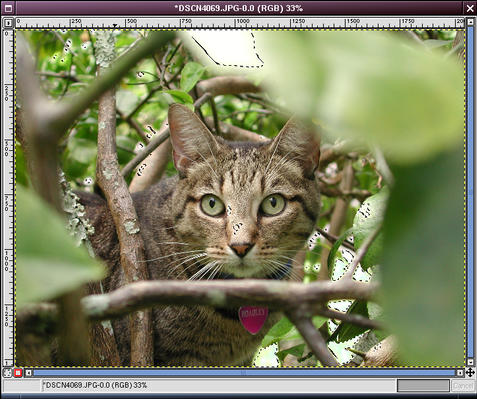Click the DSCN4069.JPG title bar

pyautogui.click(x=239, y=8)
